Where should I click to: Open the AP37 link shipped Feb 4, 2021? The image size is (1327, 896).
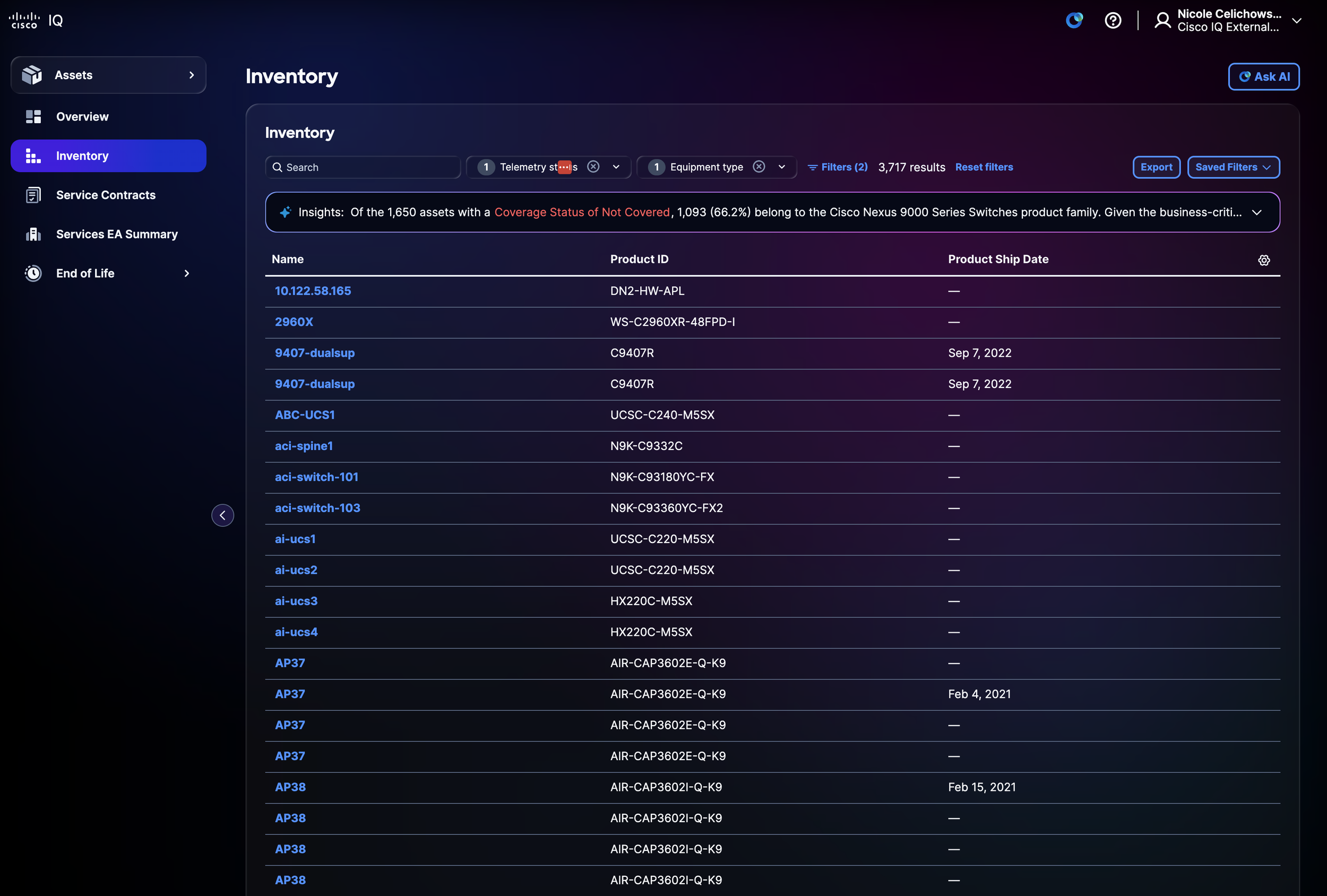coord(290,694)
